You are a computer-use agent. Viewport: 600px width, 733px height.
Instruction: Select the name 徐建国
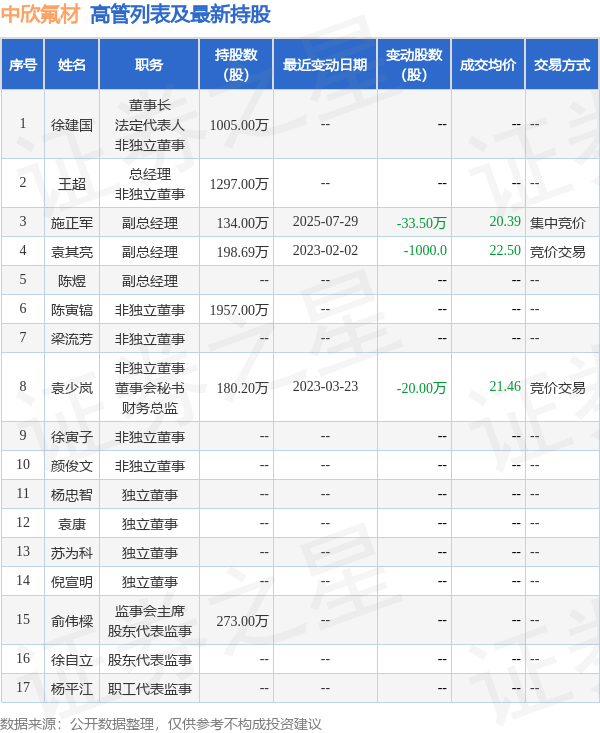point(72,125)
